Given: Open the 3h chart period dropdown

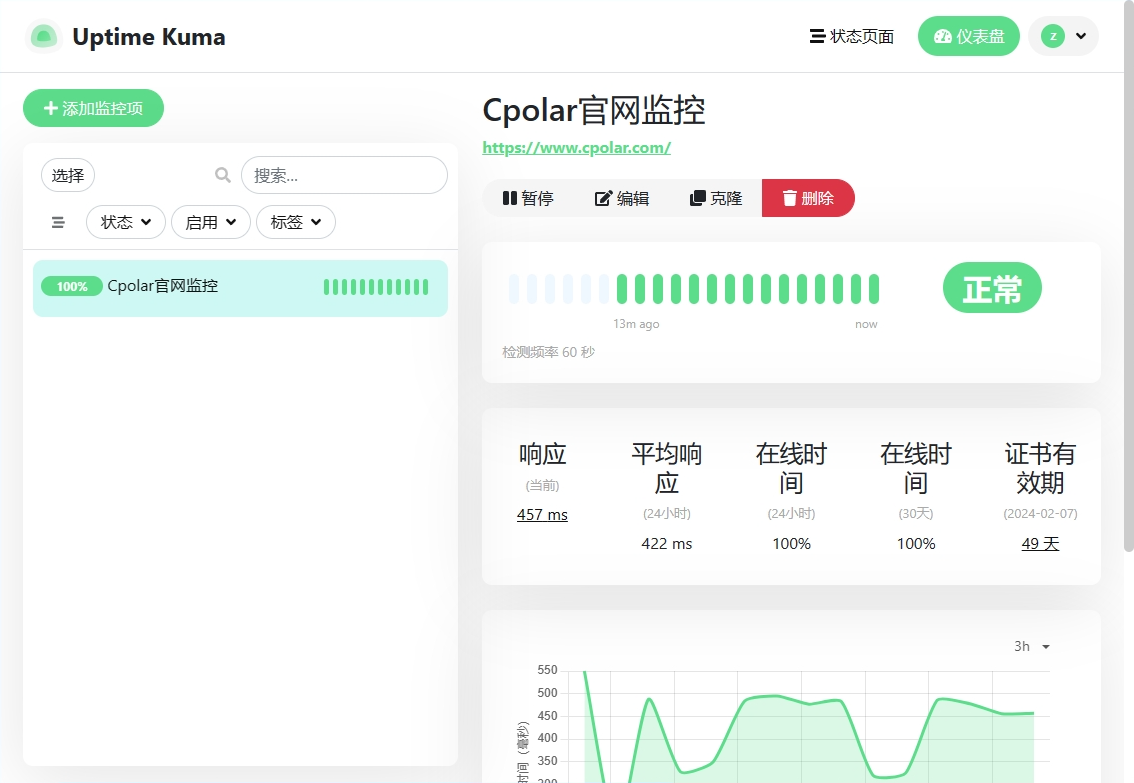Looking at the screenshot, I should (x=1031, y=646).
